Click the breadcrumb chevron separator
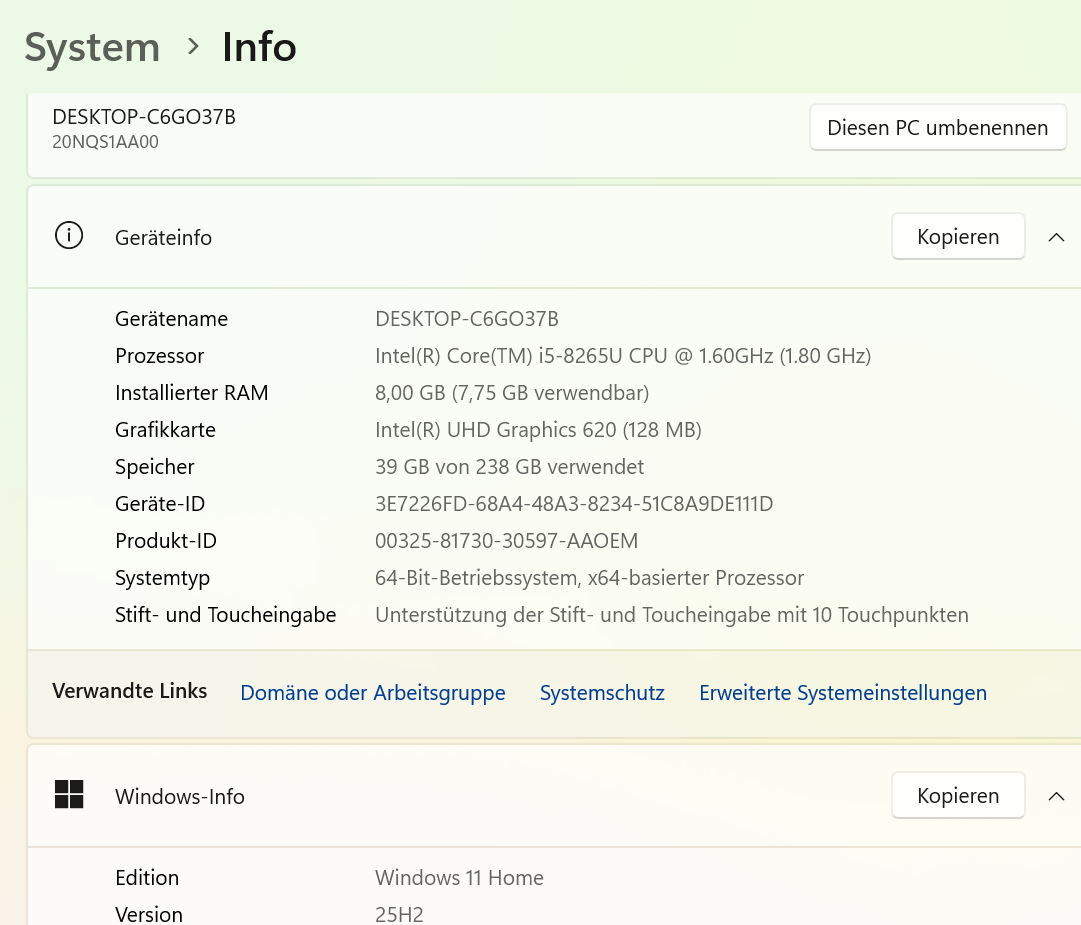 pyautogui.click(x=193, y=47)
